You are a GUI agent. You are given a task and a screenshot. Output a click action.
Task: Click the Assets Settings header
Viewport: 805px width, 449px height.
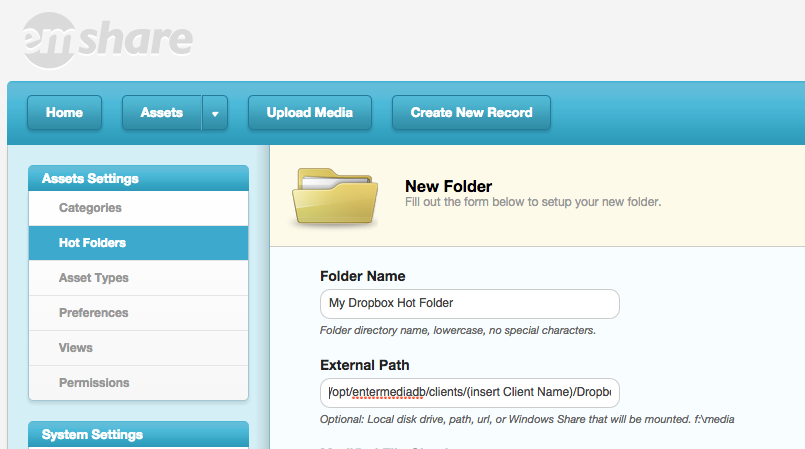click(x=139, y=178)
